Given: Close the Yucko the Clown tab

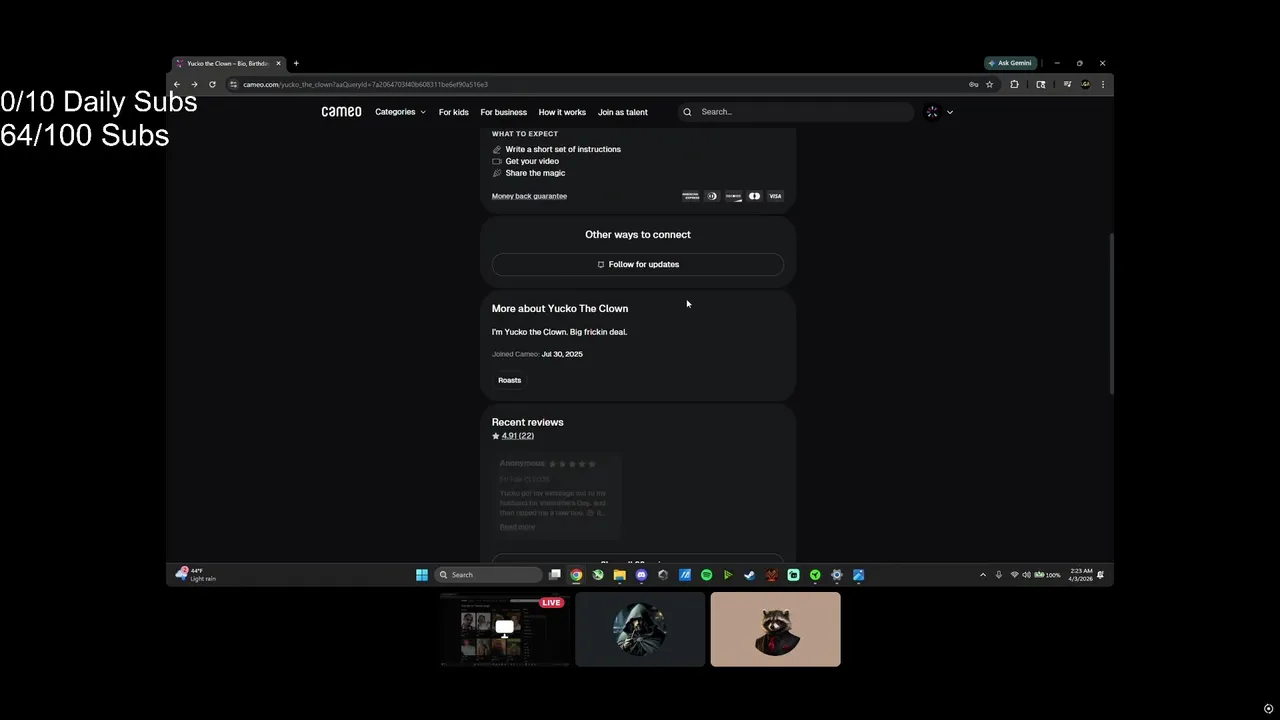Looking at the screenshot, I should pyautogui.click(x=279, y=63).
